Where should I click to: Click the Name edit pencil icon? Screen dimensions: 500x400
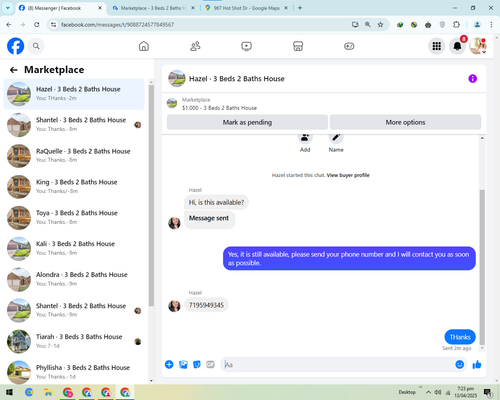pos(336,137)
